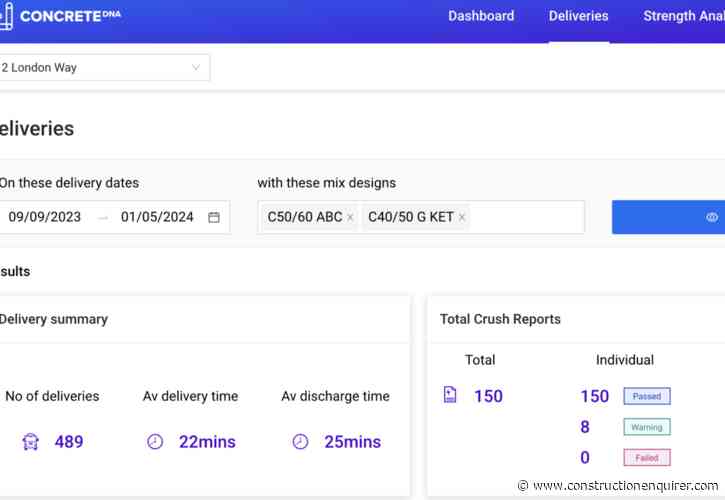Click the with these mix designs label

[326, 183]
